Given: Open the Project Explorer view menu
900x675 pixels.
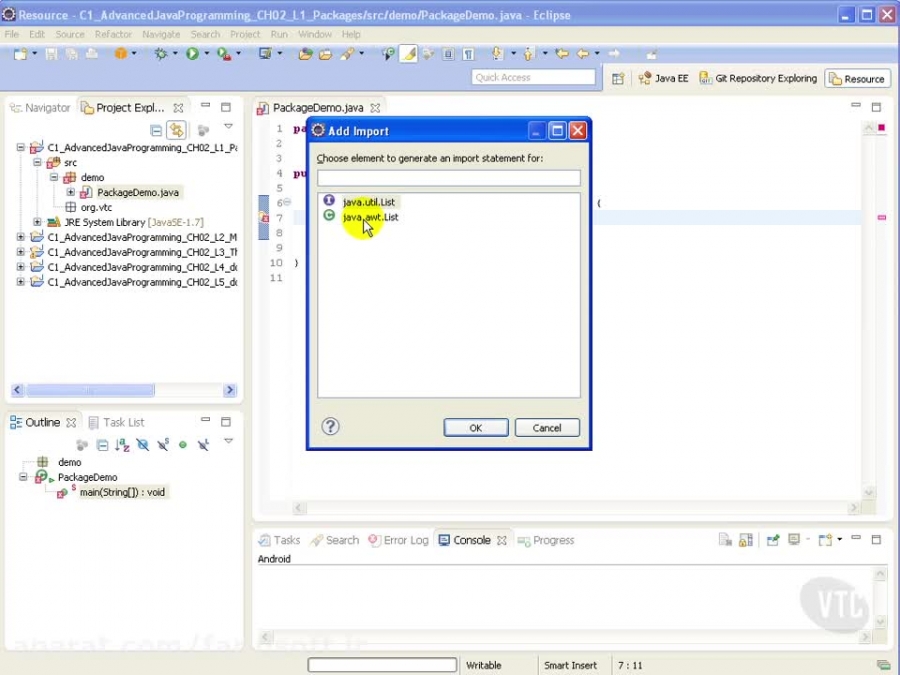Looking at the screenshot, I should 229,127.
